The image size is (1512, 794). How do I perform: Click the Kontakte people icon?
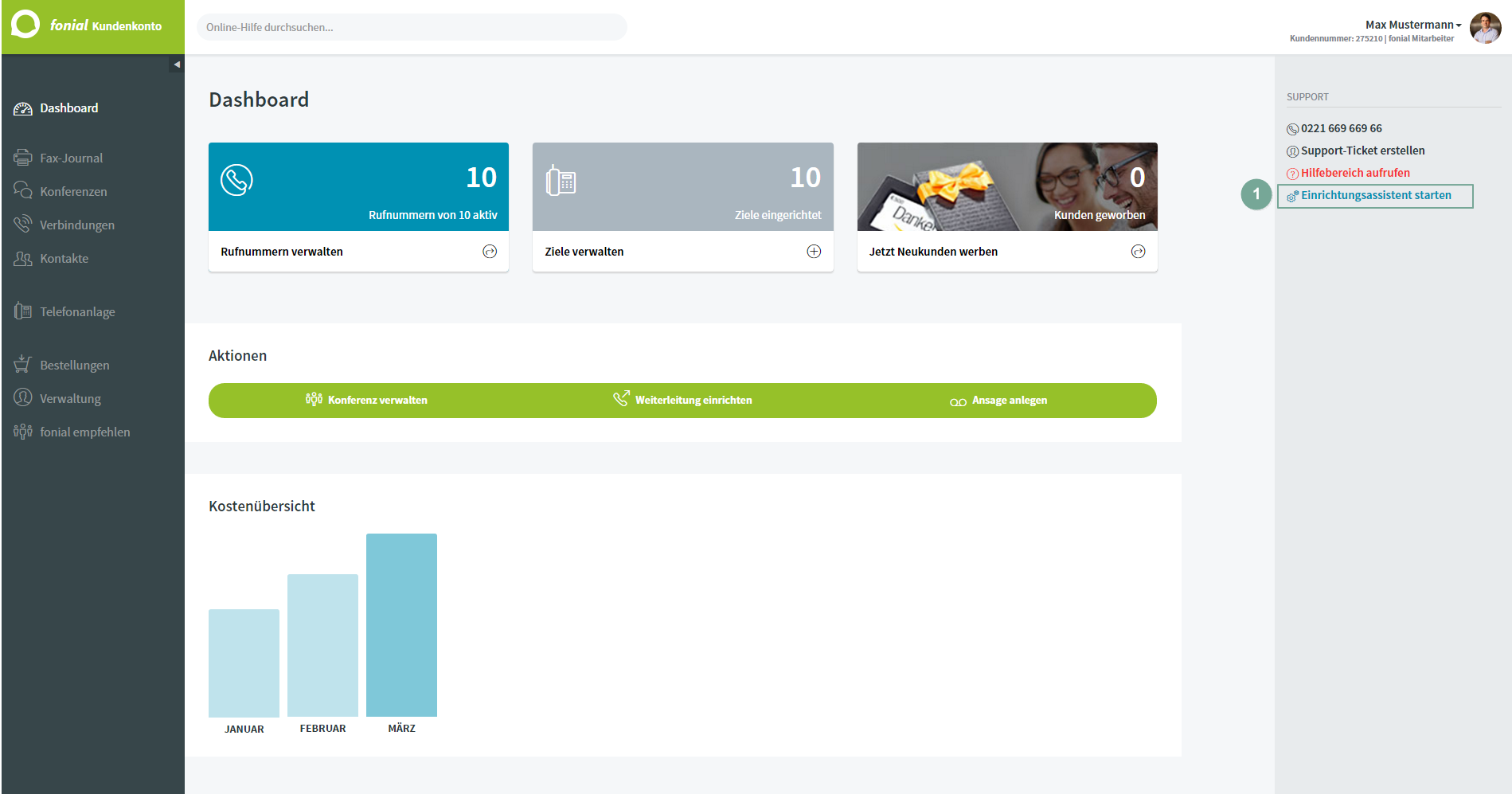click(x=23, y=258)
